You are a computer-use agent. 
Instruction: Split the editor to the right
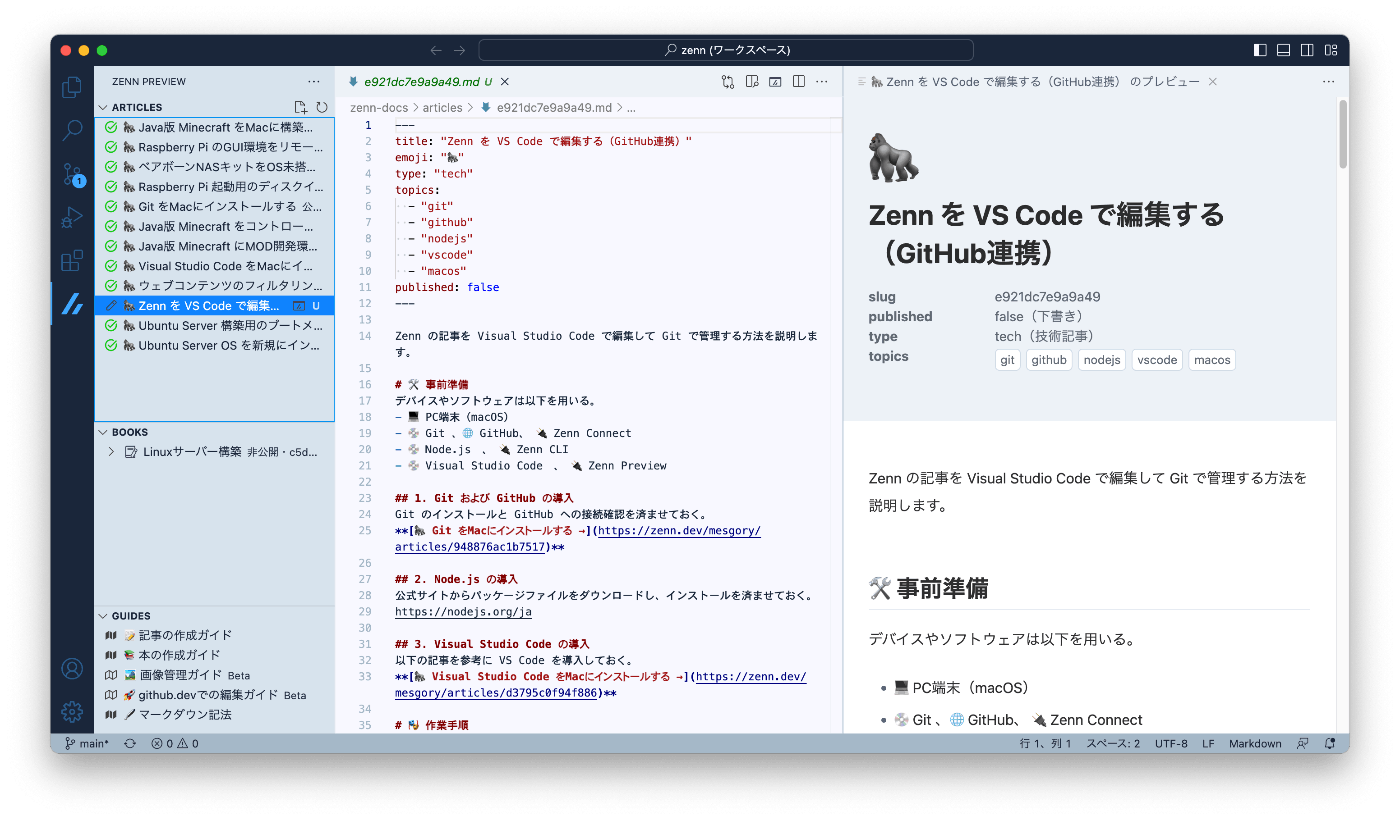point(798,82)
